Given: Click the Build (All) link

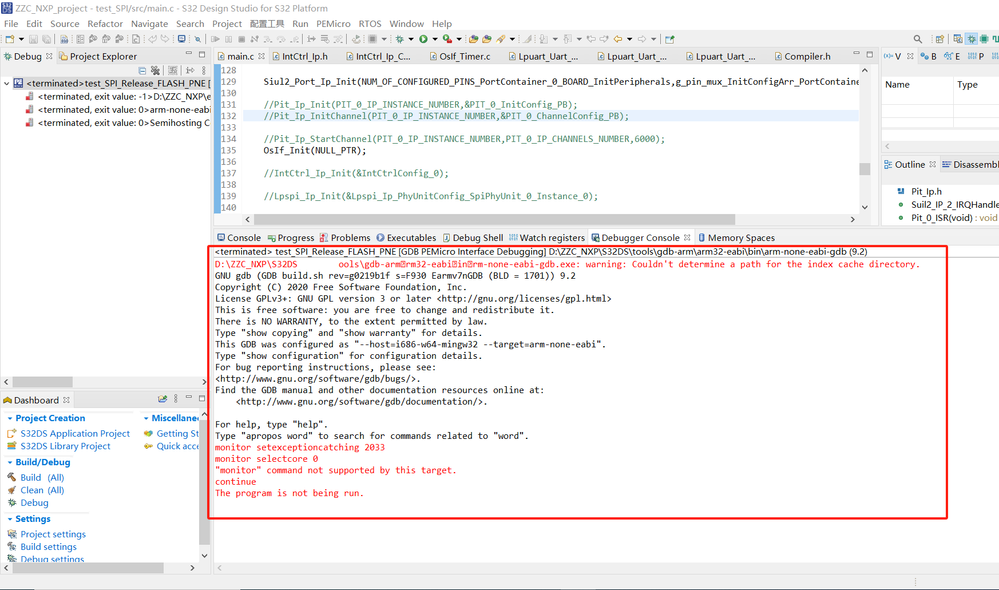Looking at the screenshot, I should [42, 477].
